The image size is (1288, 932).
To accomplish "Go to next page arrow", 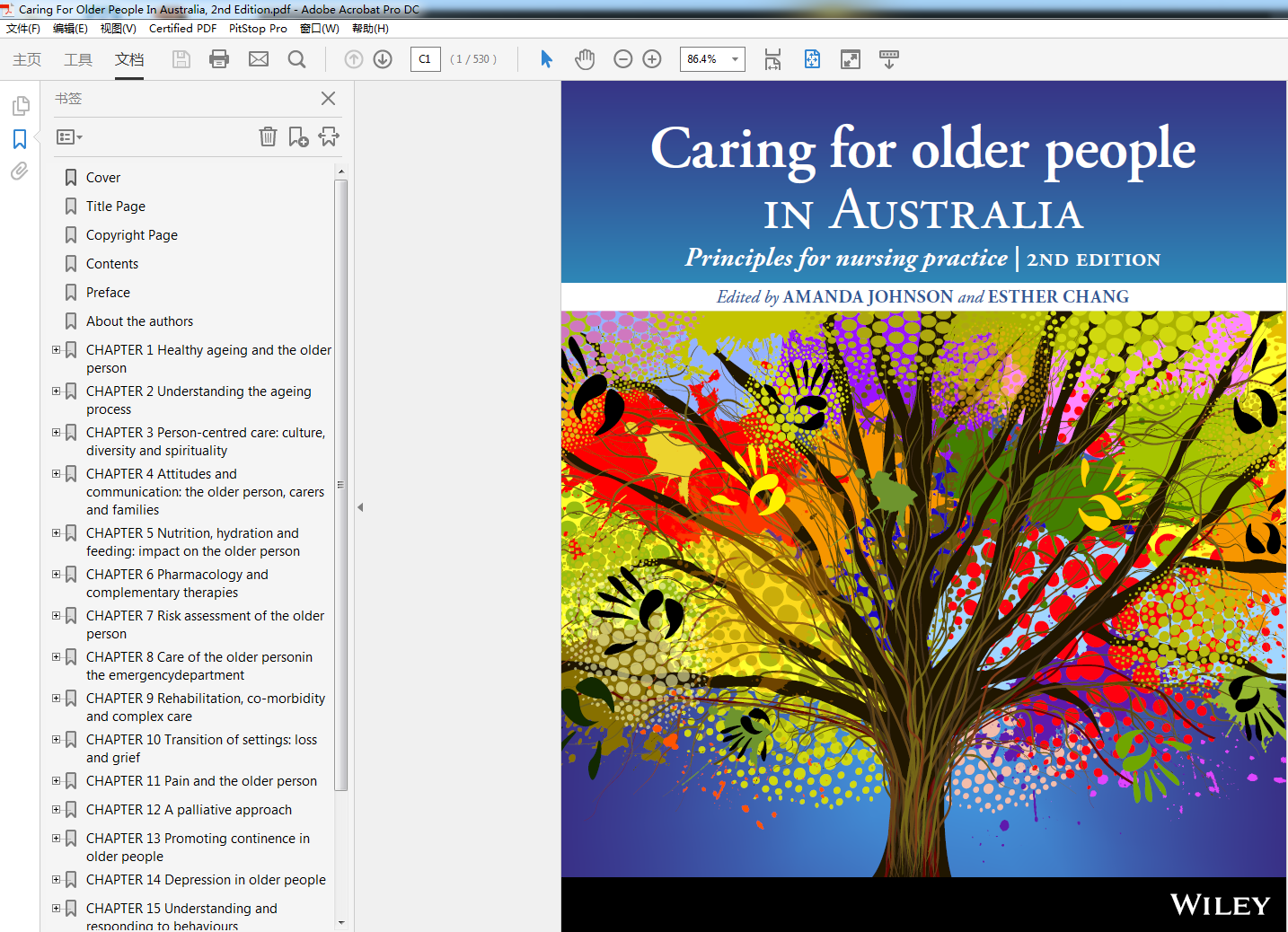I will pos(383,59).
